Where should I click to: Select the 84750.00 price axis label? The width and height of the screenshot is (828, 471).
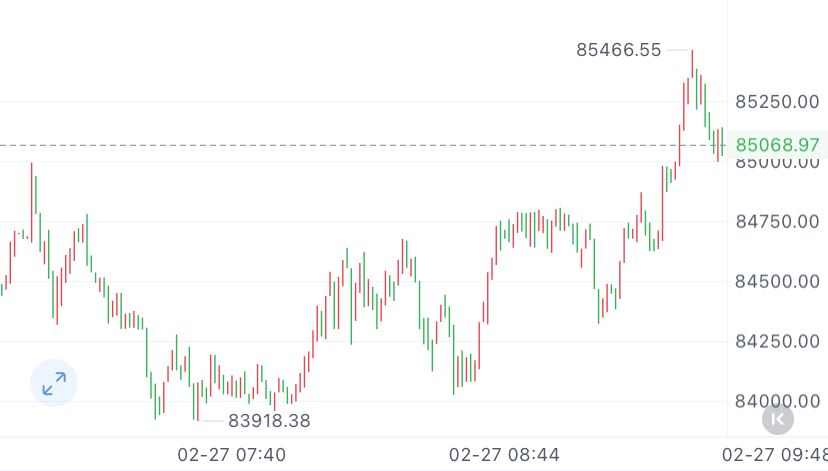(777, 221)
